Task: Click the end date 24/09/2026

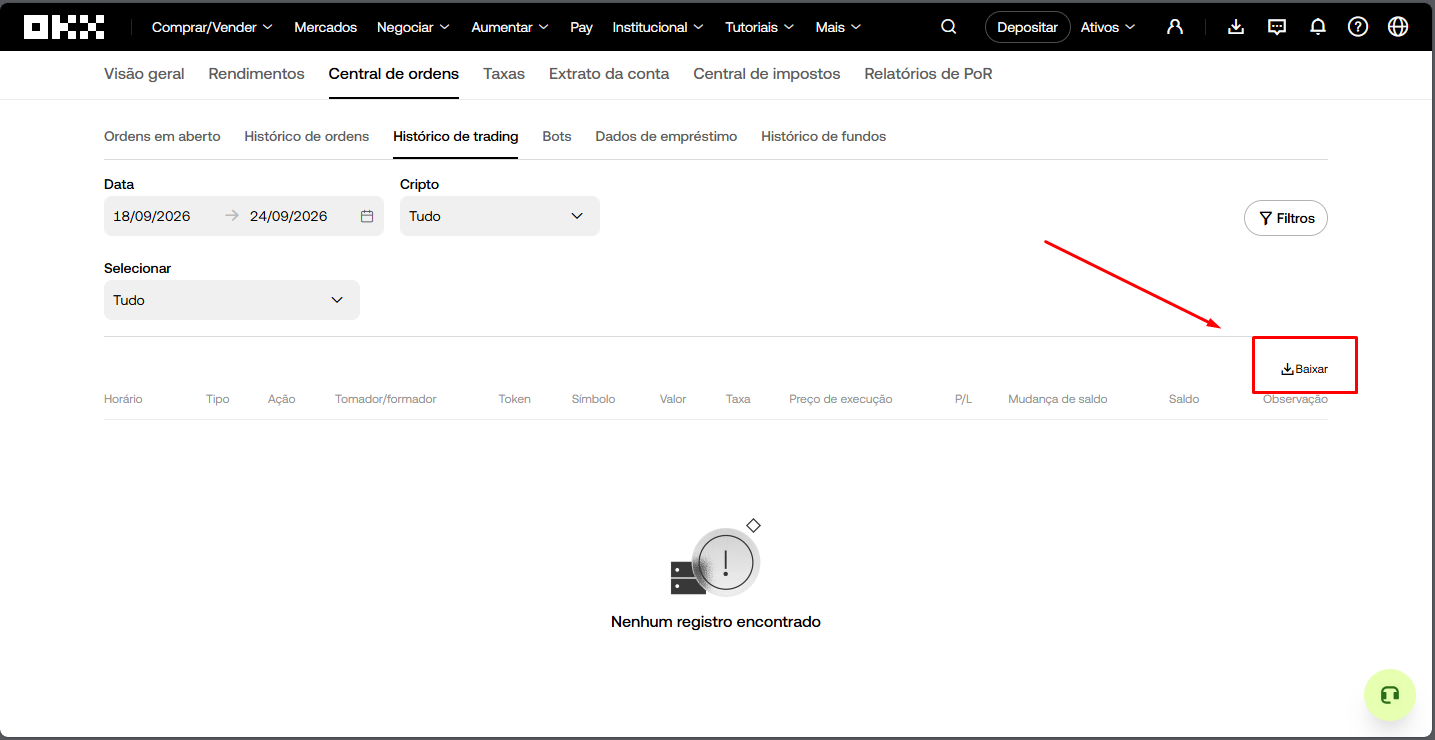Action: (x=289, y=216)
